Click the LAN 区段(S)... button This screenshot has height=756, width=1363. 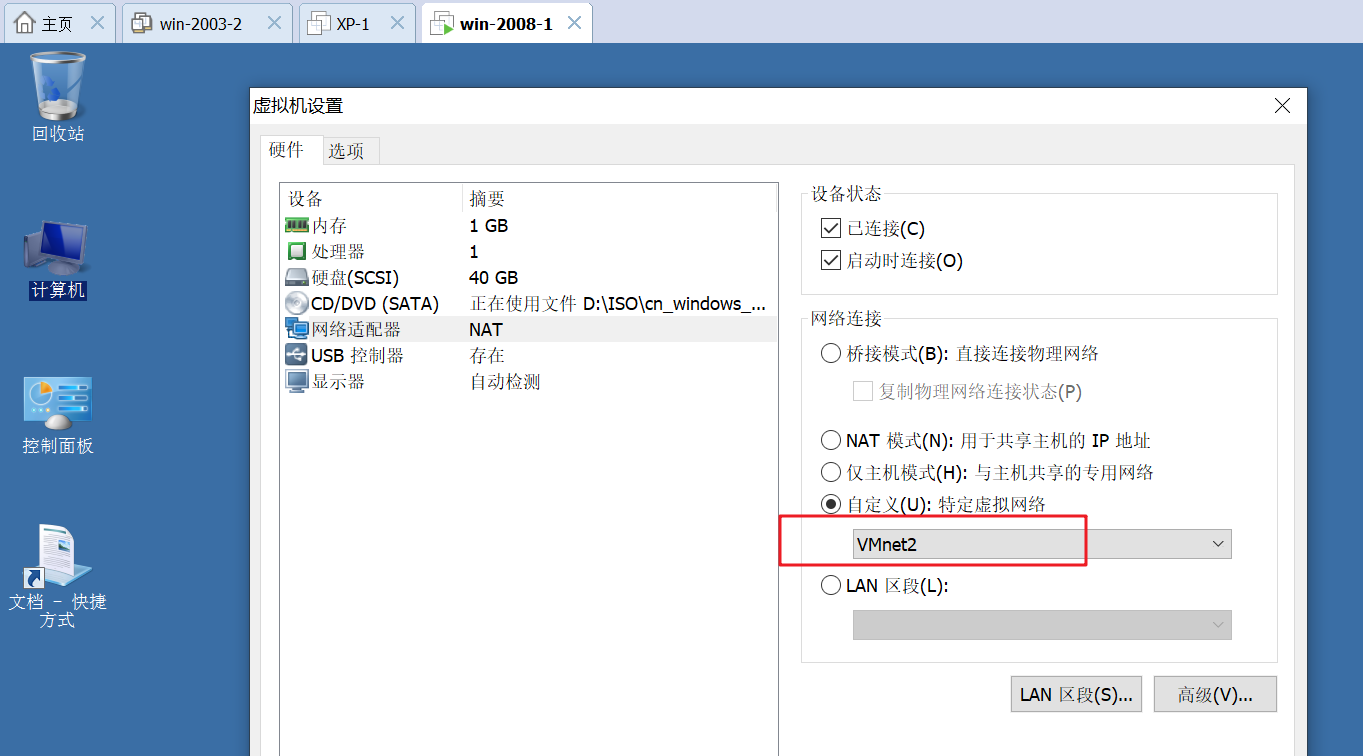(x=1076, y=694)
